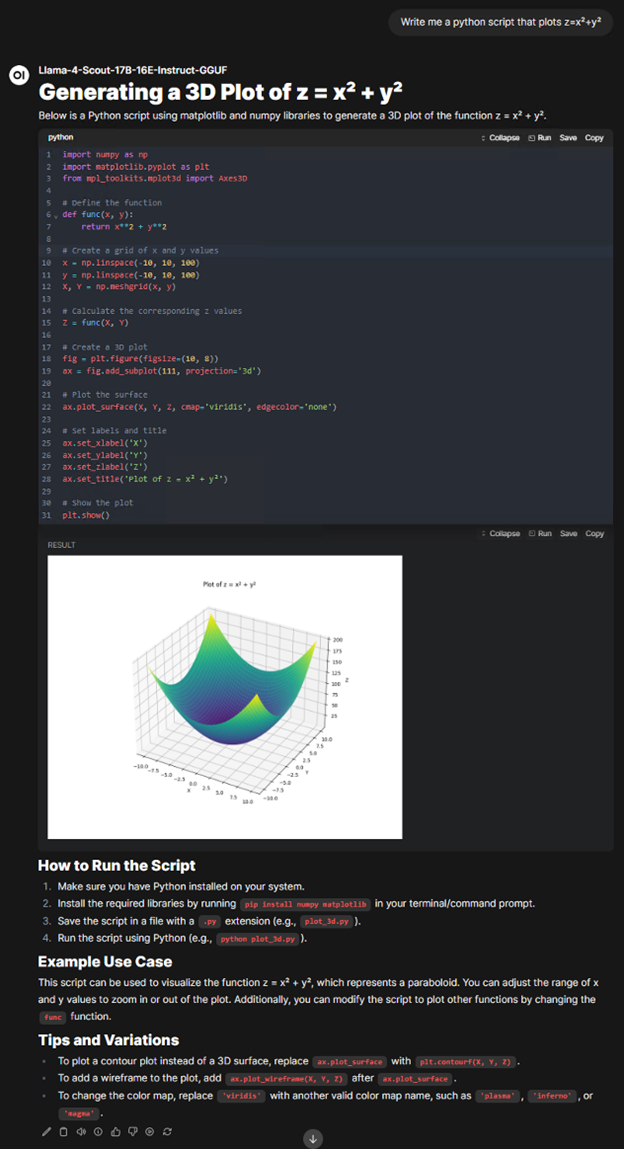Copy the code using the top Copy button
Viewport: 624px width, 1149px height.
[x=594, y=137]
